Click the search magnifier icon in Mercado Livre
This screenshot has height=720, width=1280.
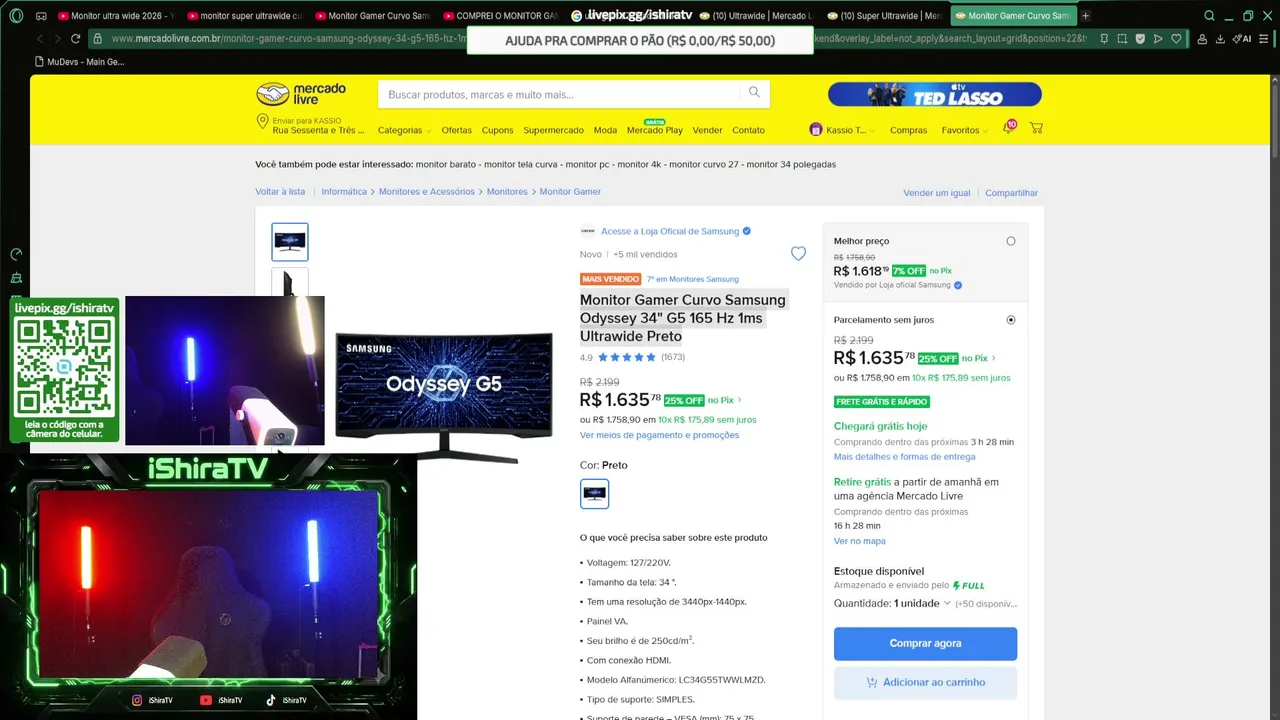[755, 93]
